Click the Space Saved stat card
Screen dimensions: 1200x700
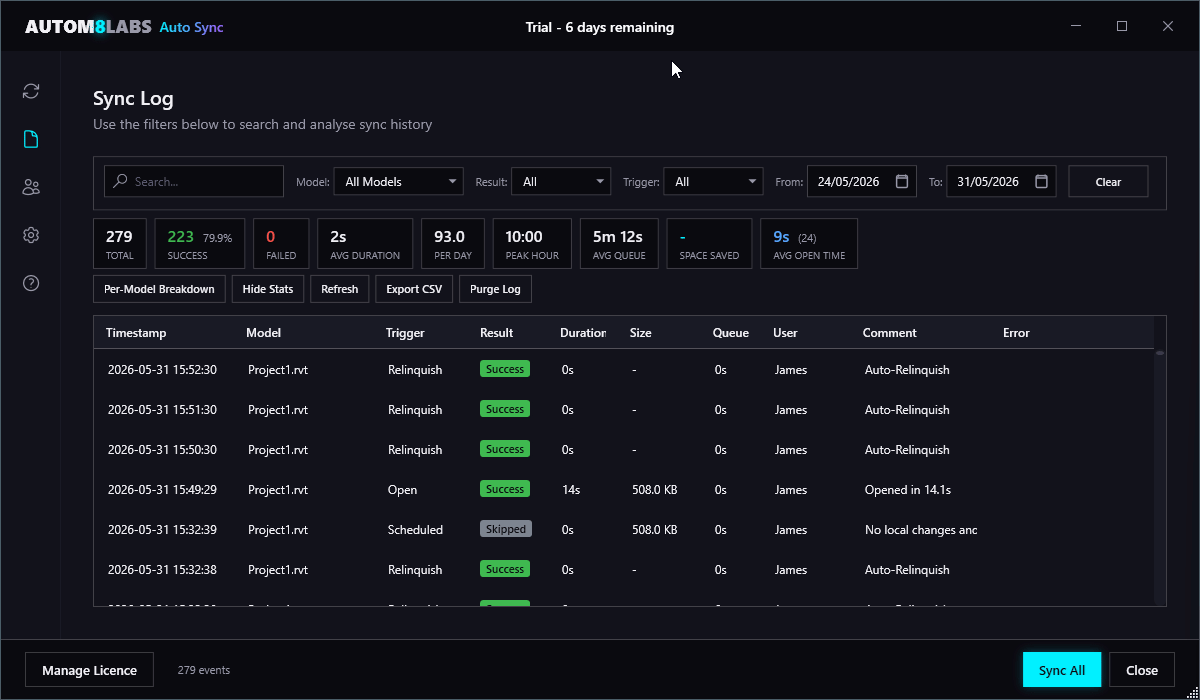[x=709, y=244]
